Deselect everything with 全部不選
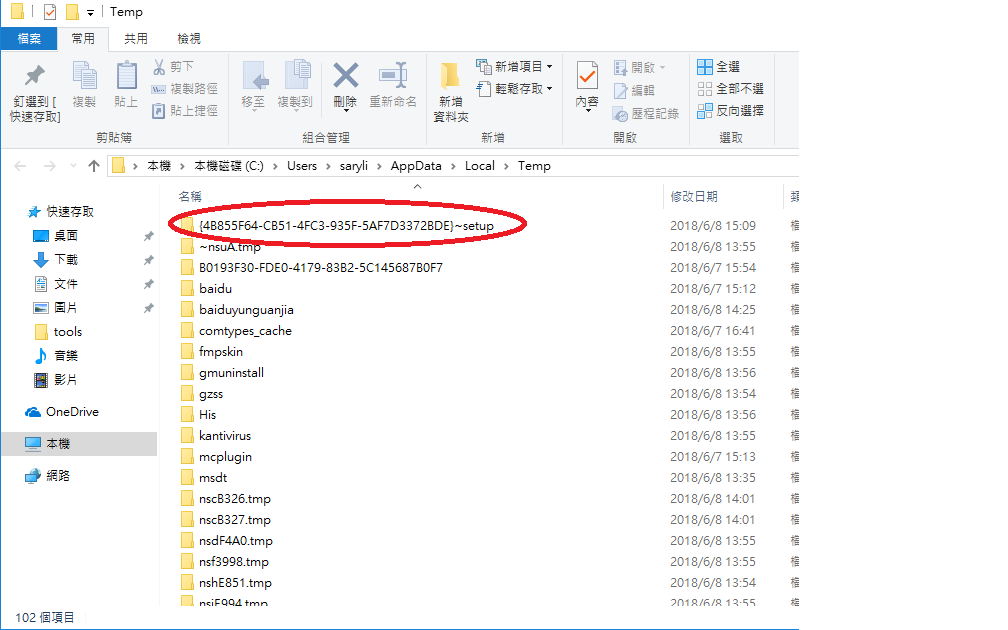Screen dimensions: 1008x630 point(731,89)
